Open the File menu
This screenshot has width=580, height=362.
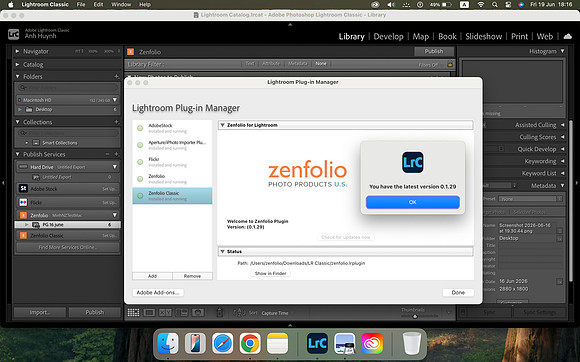tap(81, 5)
